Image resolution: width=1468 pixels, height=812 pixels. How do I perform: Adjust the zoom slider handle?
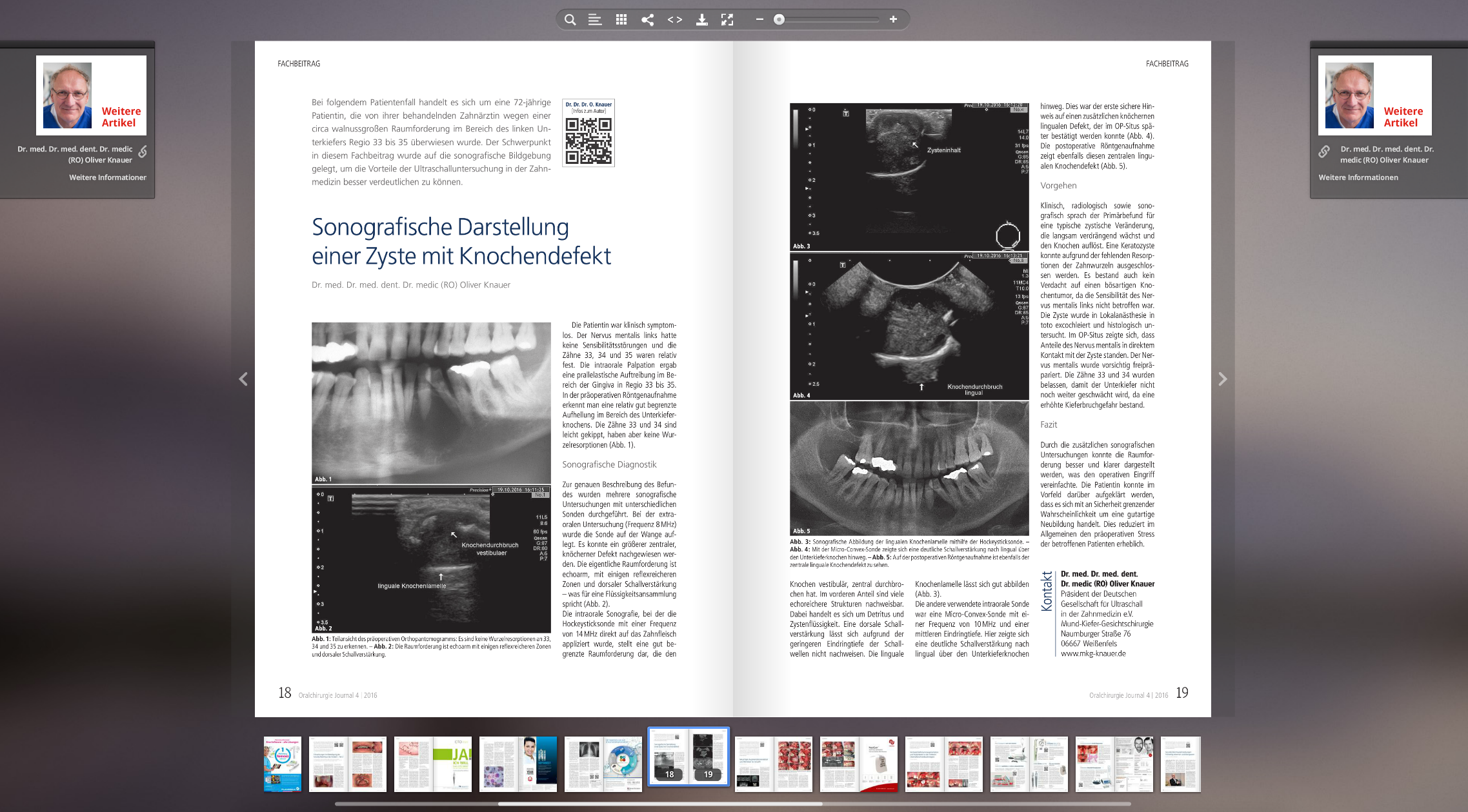[x=779, y=19]
